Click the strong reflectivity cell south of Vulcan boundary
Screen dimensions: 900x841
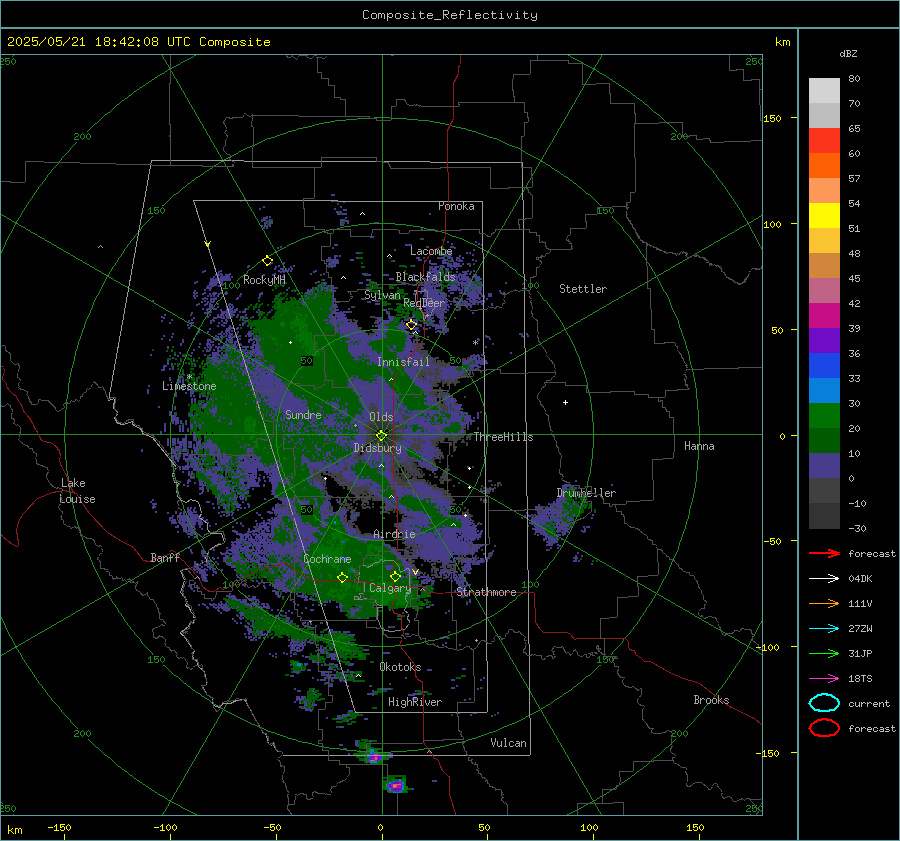click(x=395, y=785)
